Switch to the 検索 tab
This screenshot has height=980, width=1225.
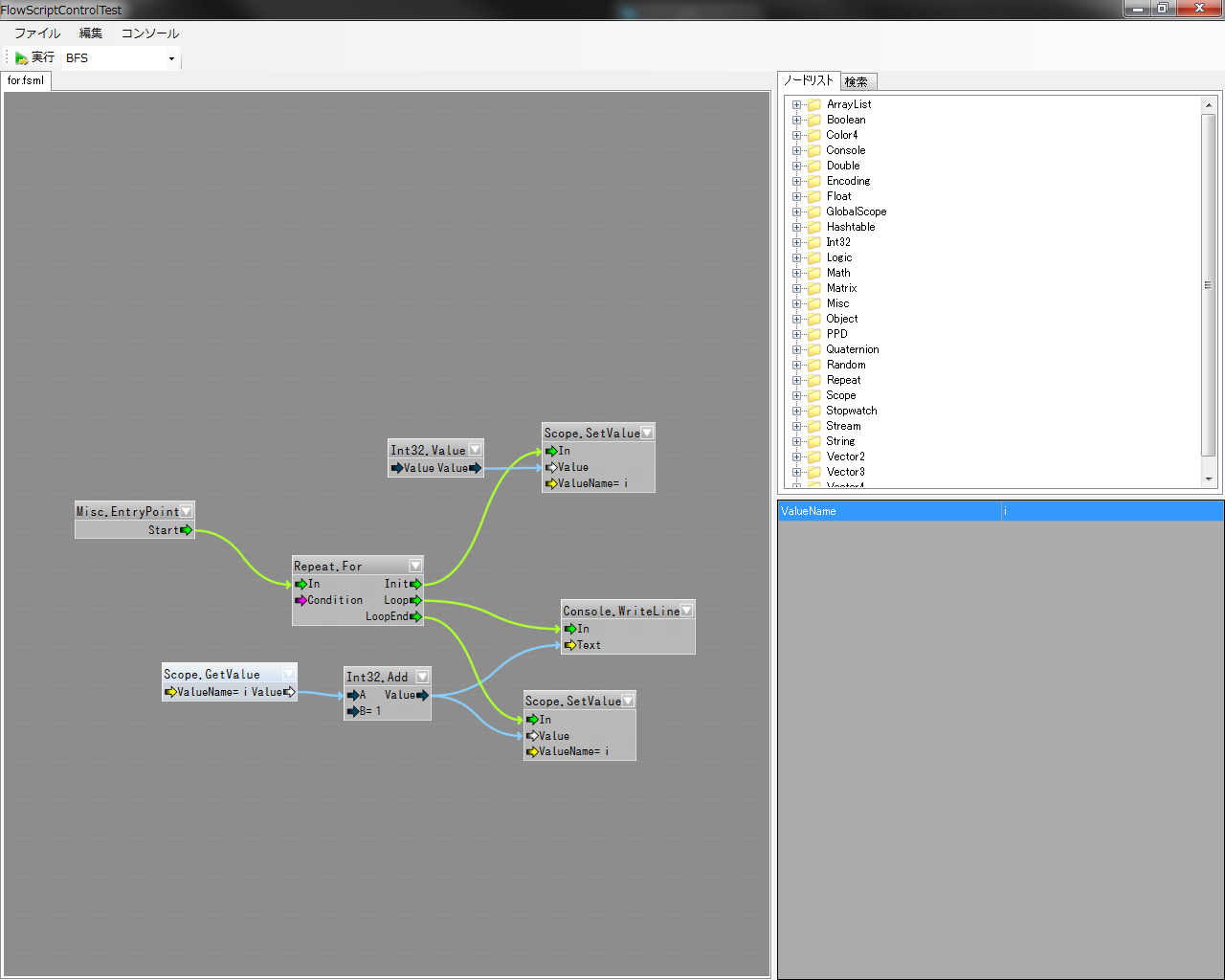pyautogui.click(x=857, y=82)
